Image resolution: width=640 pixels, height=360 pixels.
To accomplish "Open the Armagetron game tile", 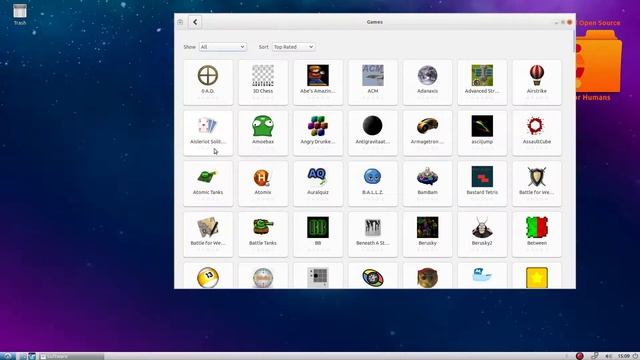I will coord(427,133).
